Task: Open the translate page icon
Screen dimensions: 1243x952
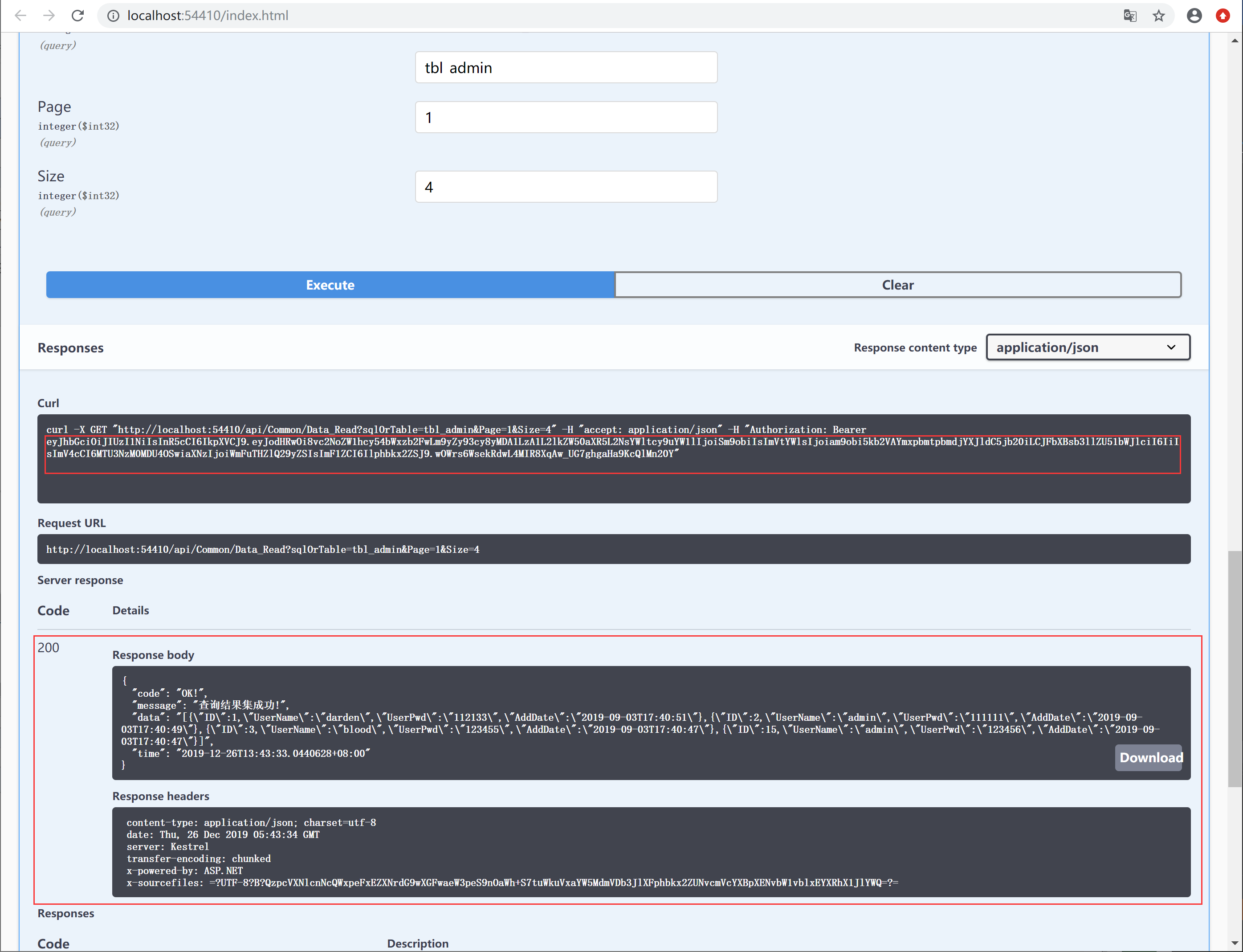Action: 1130,15
